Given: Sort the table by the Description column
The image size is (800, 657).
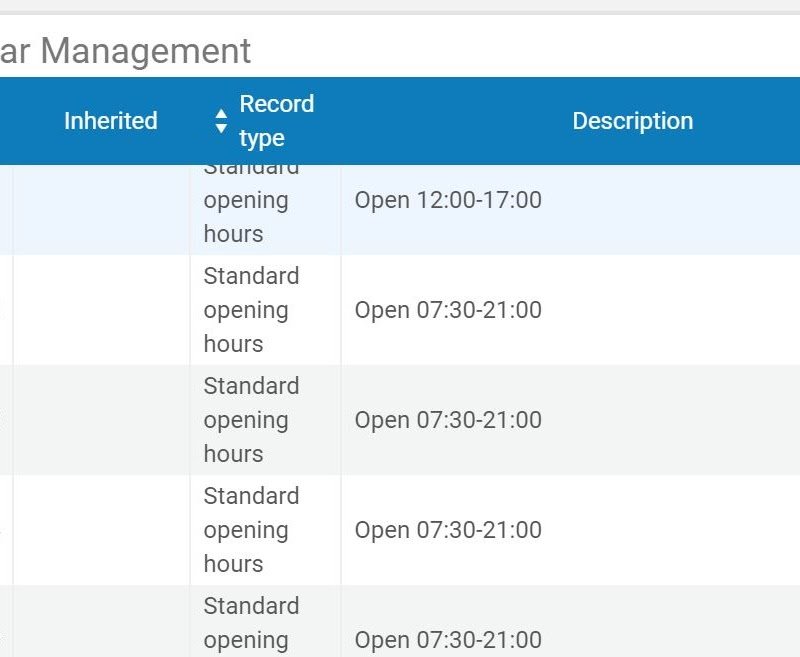Looking at the screenshot, I should (x=632, y=120).
